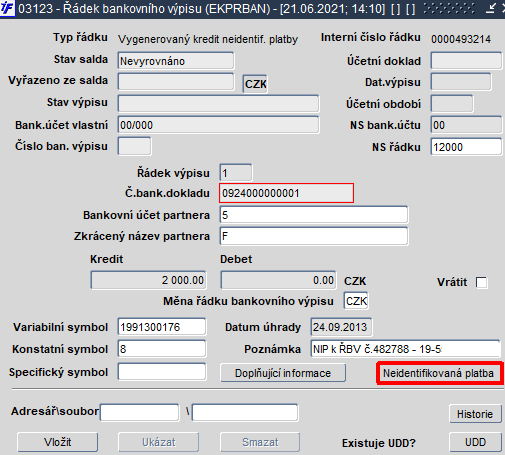505x455 pixels.
Task: Click the Datum úhrady field 24.09.2013
Action: [341, 327]
